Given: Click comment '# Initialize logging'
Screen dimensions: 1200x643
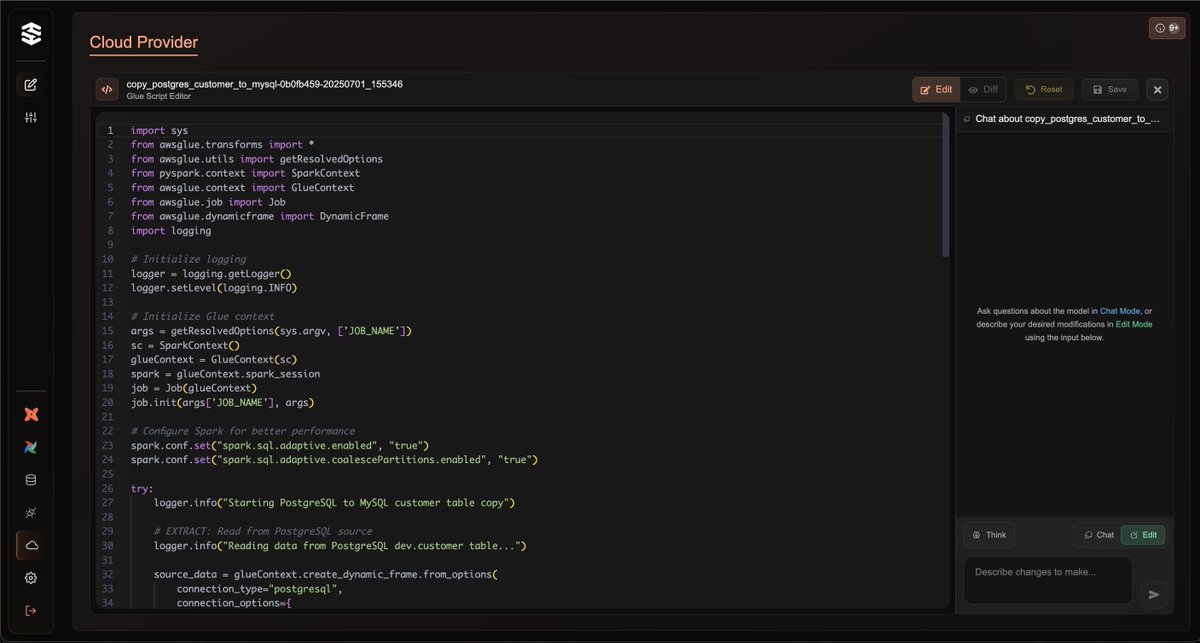Looking at the screenshot, I should (188, 259).
